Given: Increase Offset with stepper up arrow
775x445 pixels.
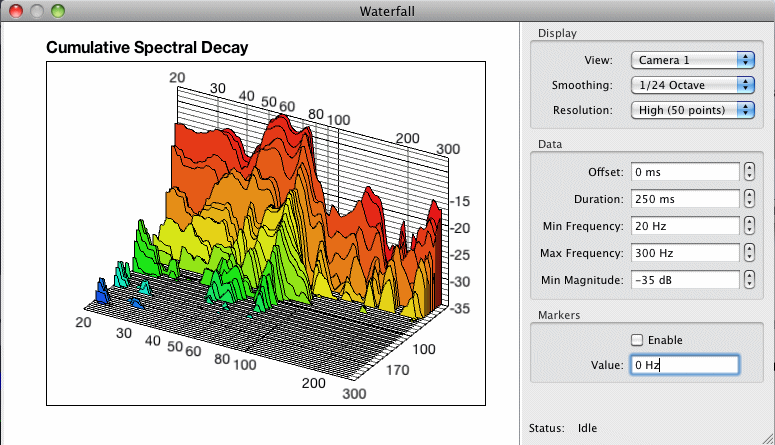Looking at the screenshot, I should point(749,168).
